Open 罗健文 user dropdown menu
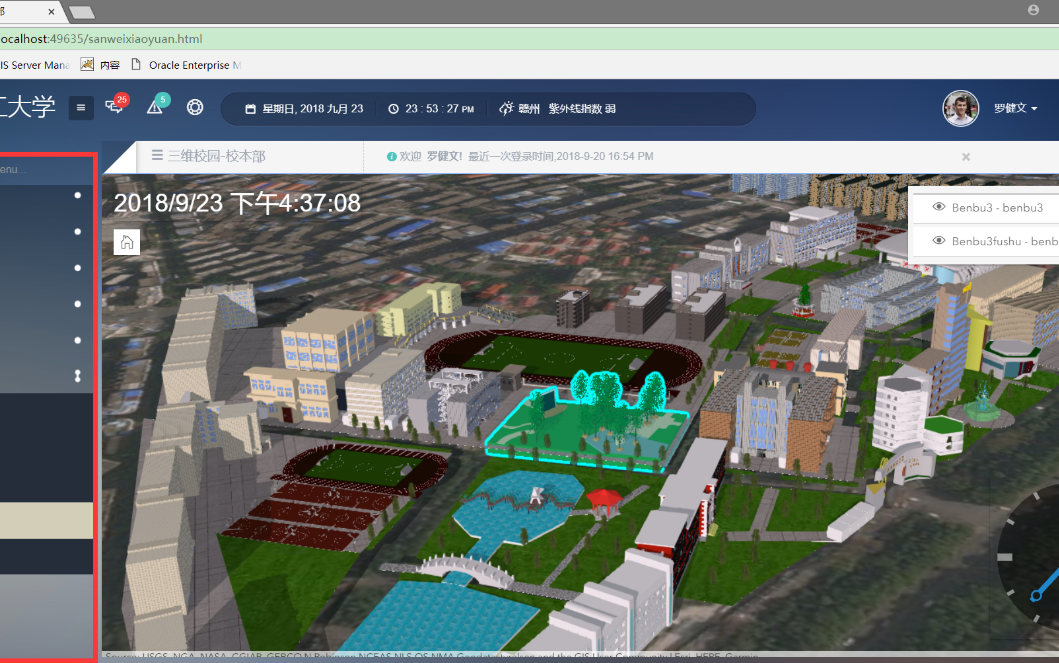1059x663 pixels. coord(1015,108)
